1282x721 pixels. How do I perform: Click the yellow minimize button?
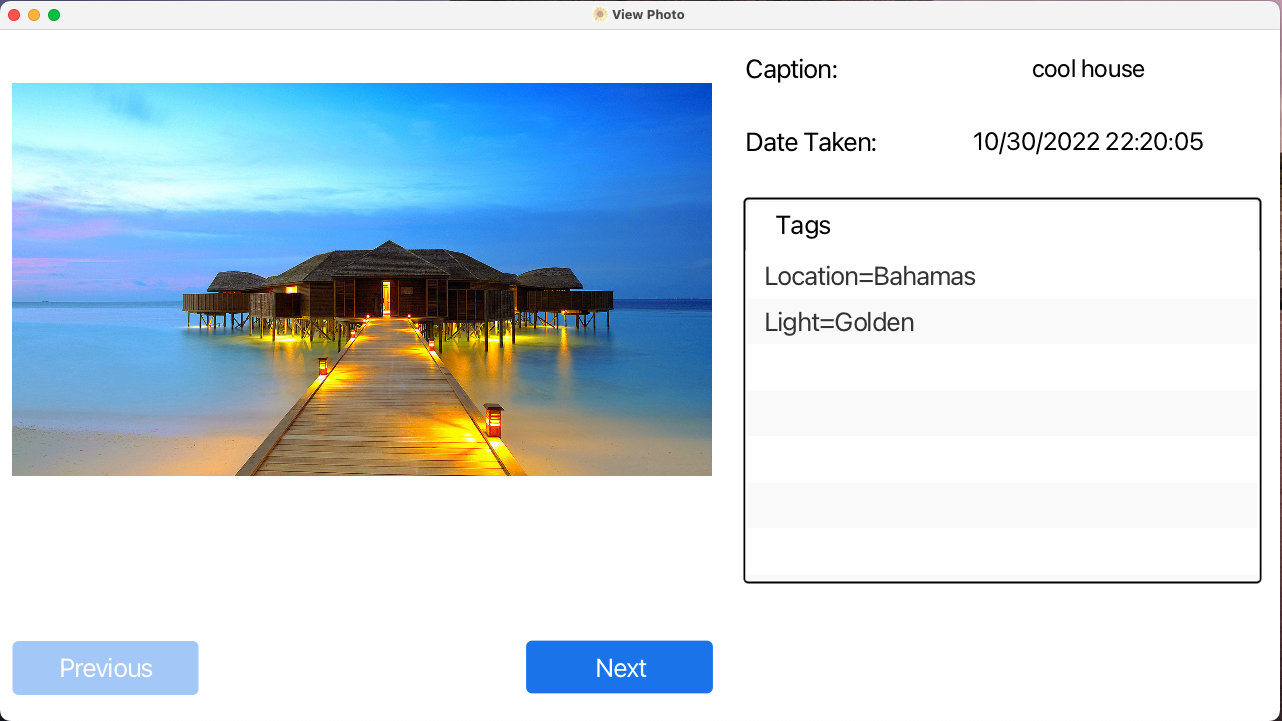click(x=33, y=14)
